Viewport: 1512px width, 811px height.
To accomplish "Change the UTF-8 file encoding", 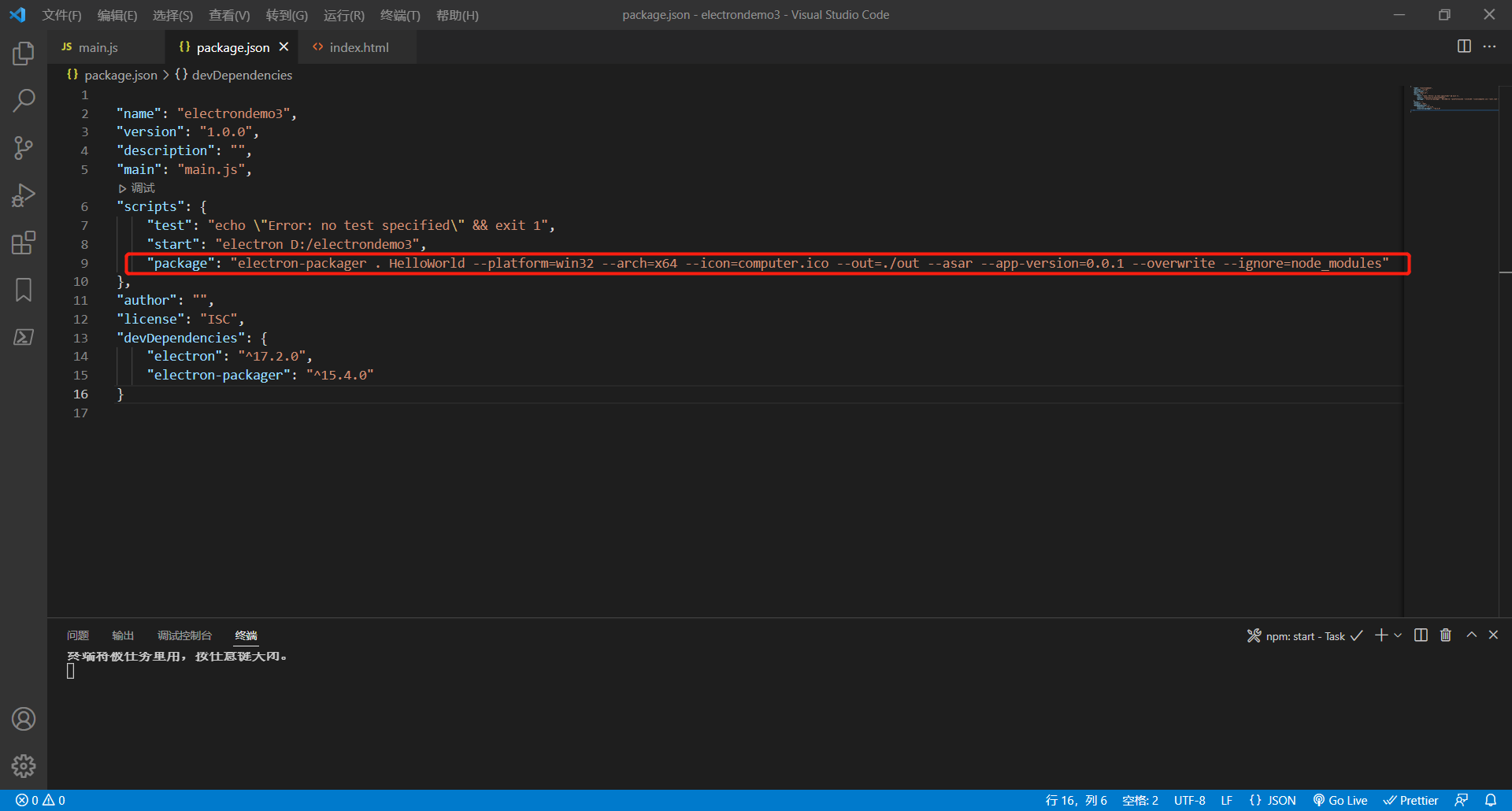I will [1189, 801].
